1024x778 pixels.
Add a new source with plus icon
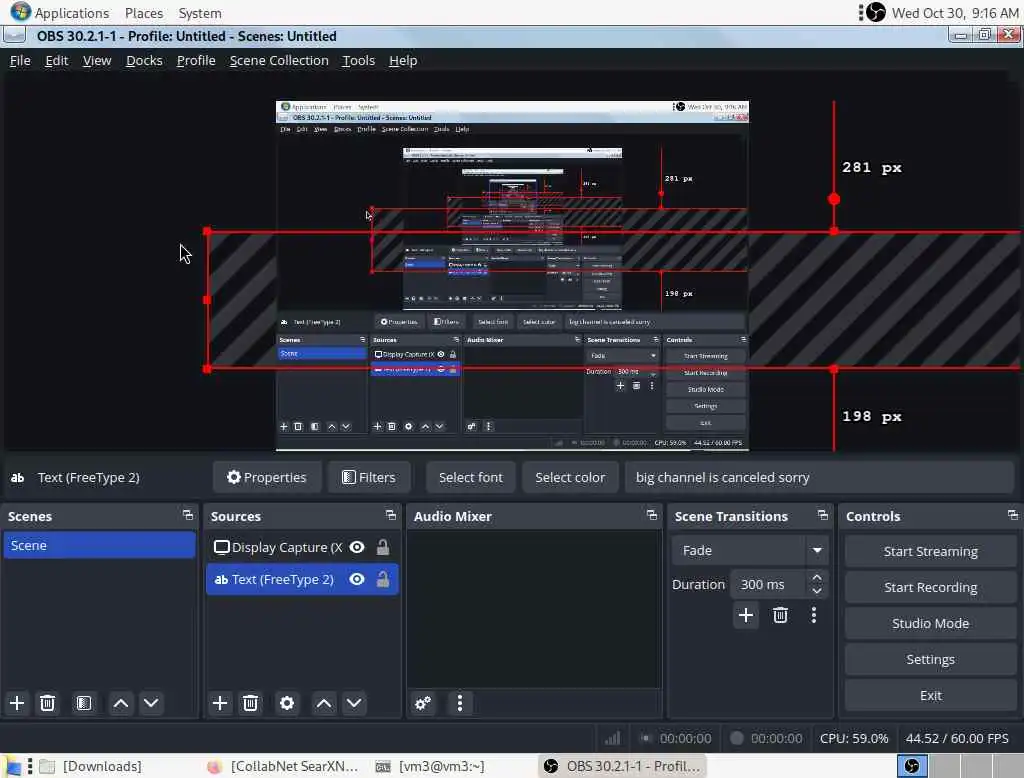tap(220, 704)
